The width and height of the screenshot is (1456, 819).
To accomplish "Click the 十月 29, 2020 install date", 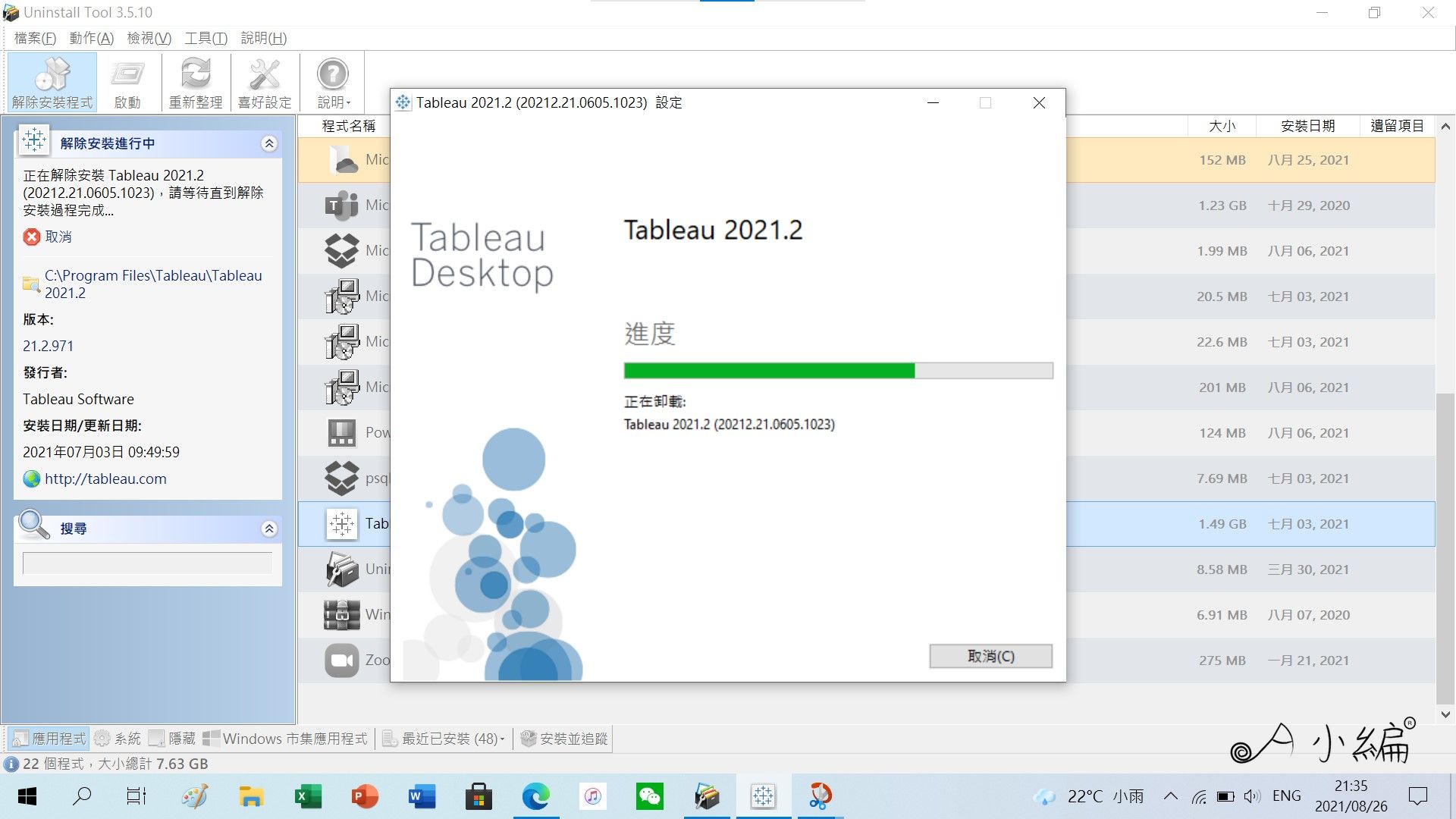I will point(1309,206).
